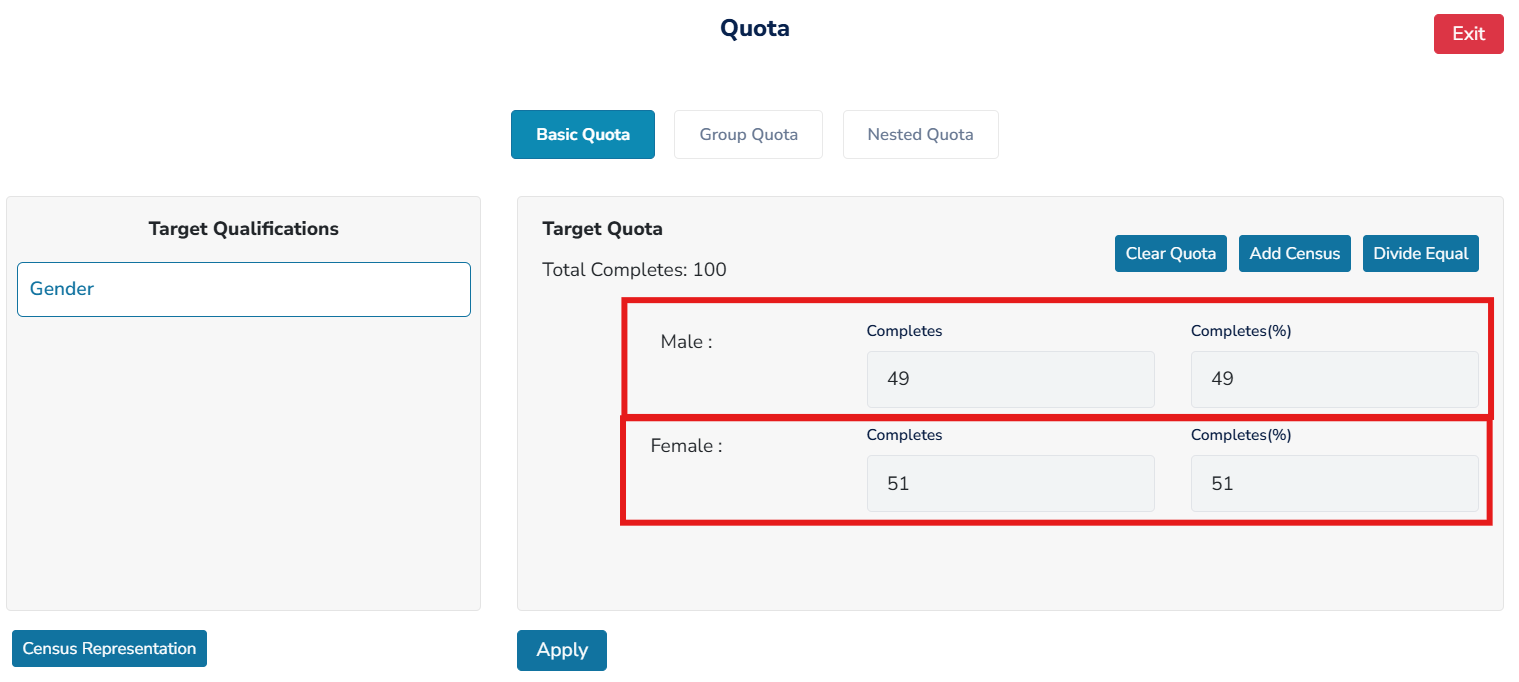This screenshot has width=1519, height=682.
Task: Focus the Female Completes field
Action: [x=1010, y=484]
